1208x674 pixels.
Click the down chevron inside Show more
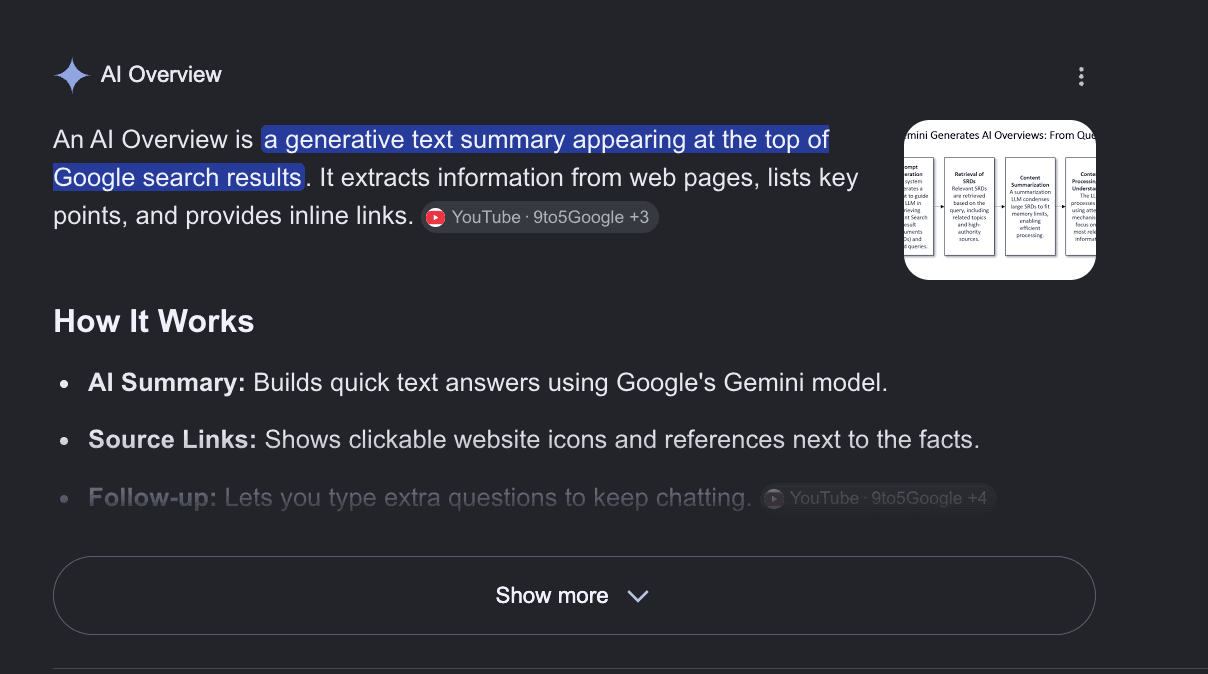point(638,596)
